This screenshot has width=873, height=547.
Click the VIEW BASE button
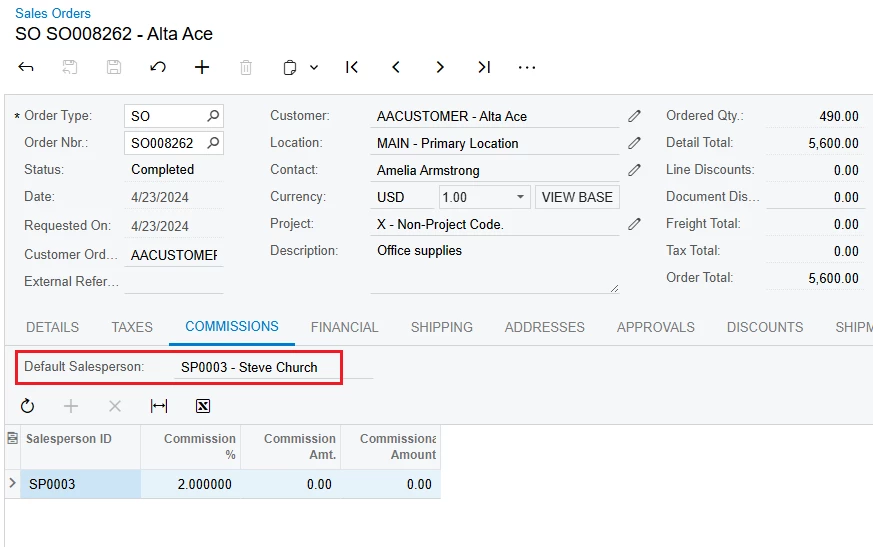(x=577, y=197)
